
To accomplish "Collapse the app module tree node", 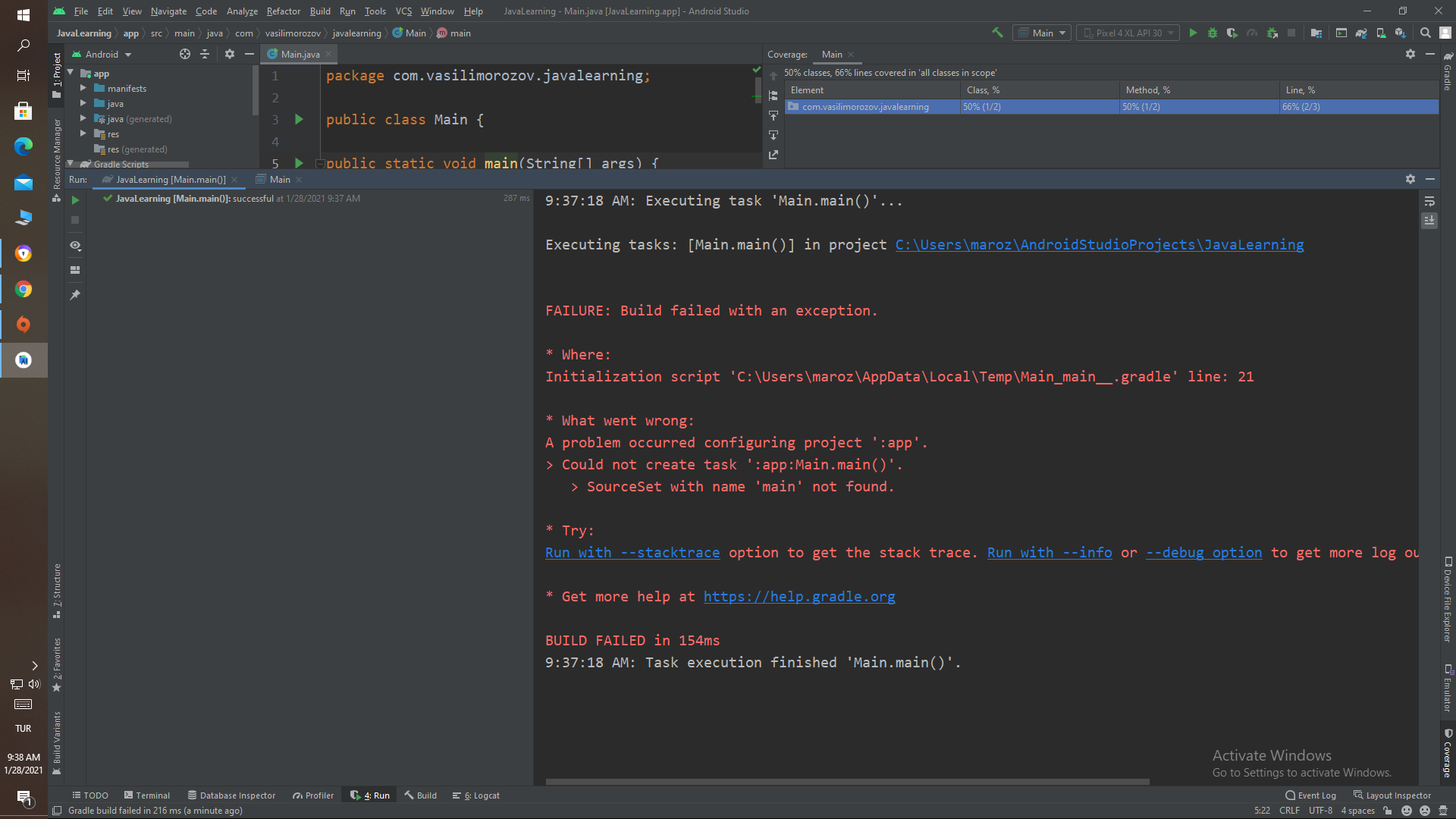I will tap(71, 73).
